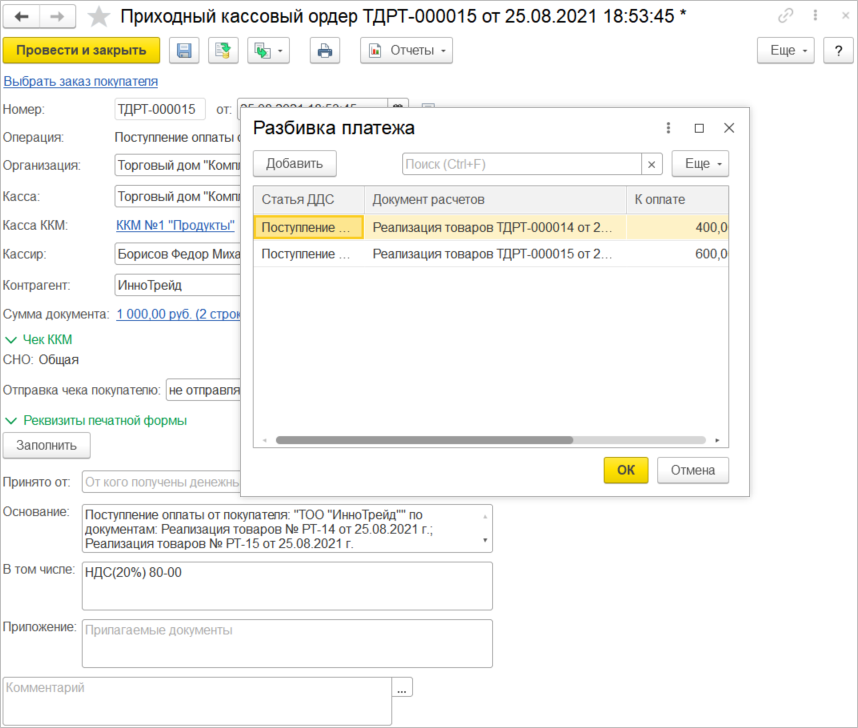Click the К оплате column header

click(677, 200)
